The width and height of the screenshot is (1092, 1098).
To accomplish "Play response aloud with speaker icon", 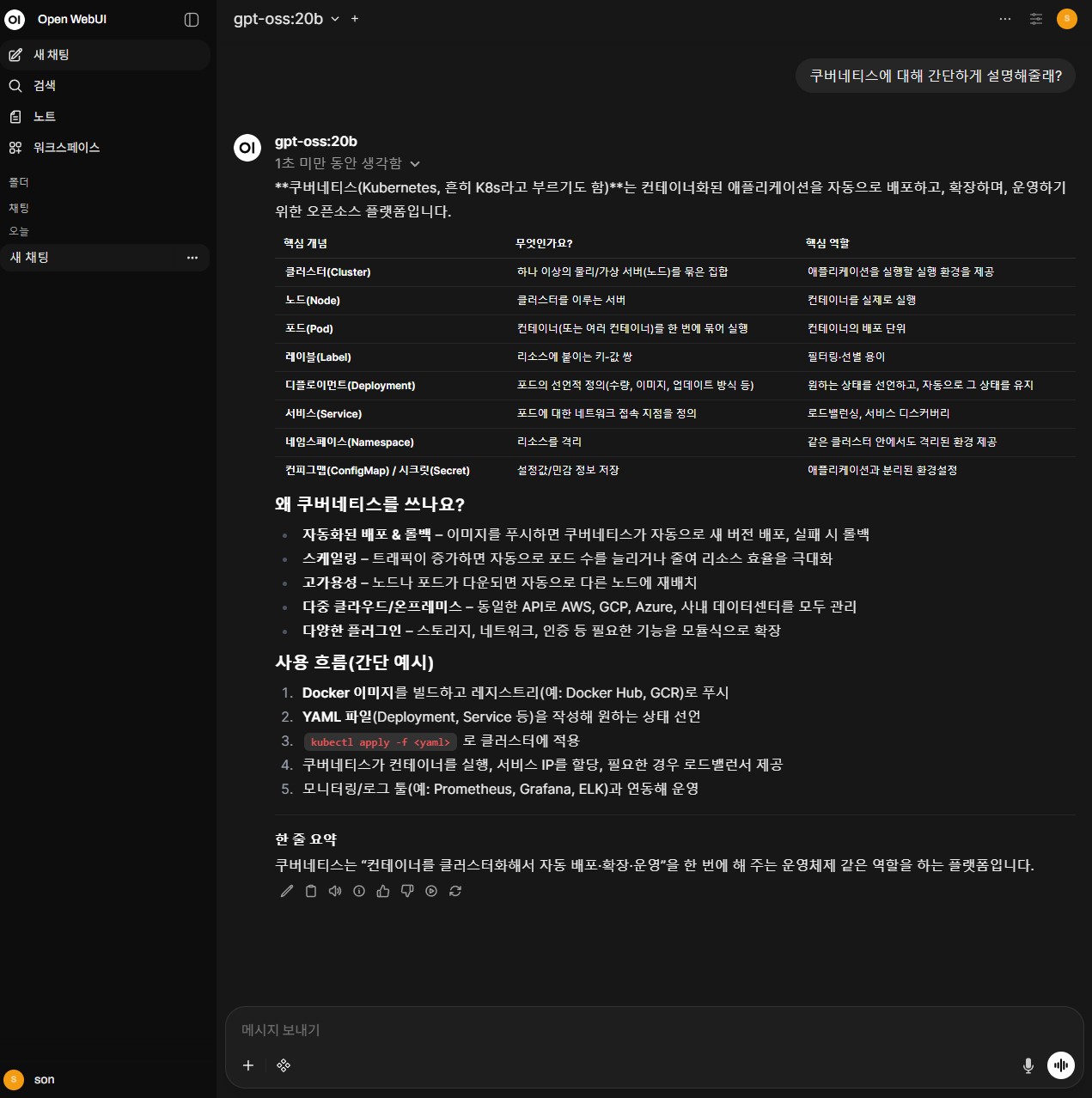I will [335, 891].
